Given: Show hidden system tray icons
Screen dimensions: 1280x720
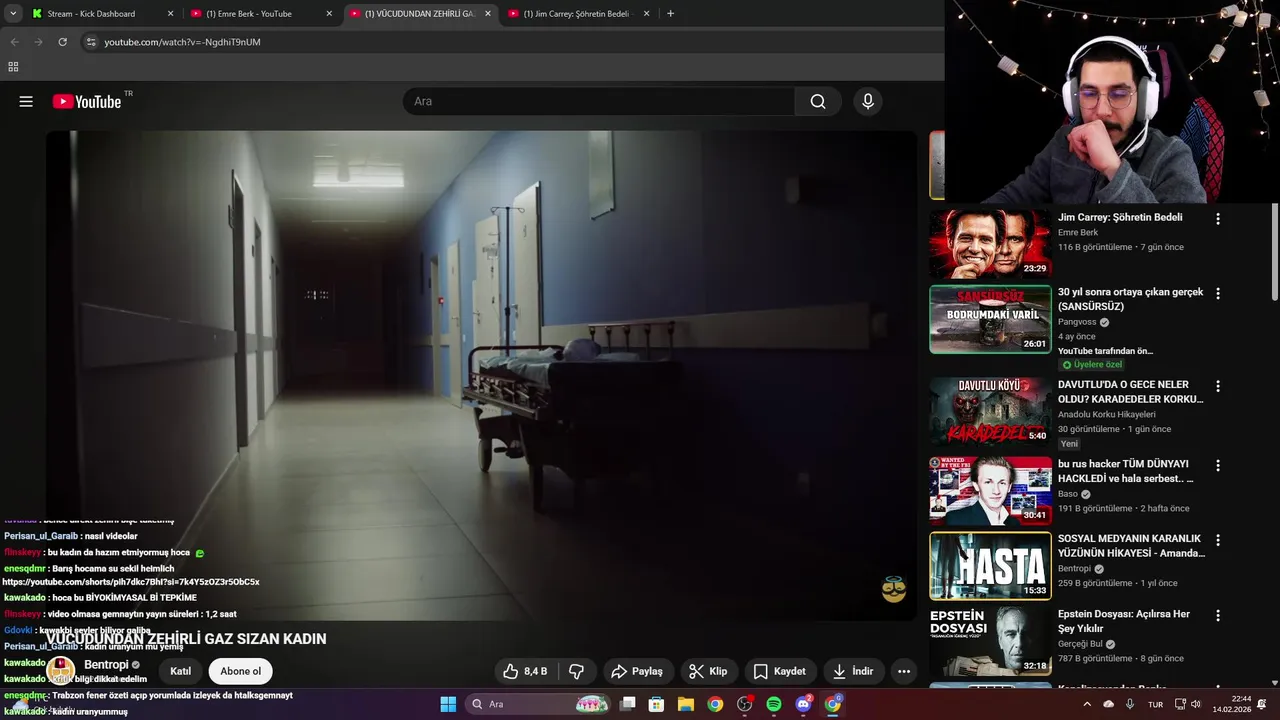Looking at the screenshot, I should pos(1087,704).
